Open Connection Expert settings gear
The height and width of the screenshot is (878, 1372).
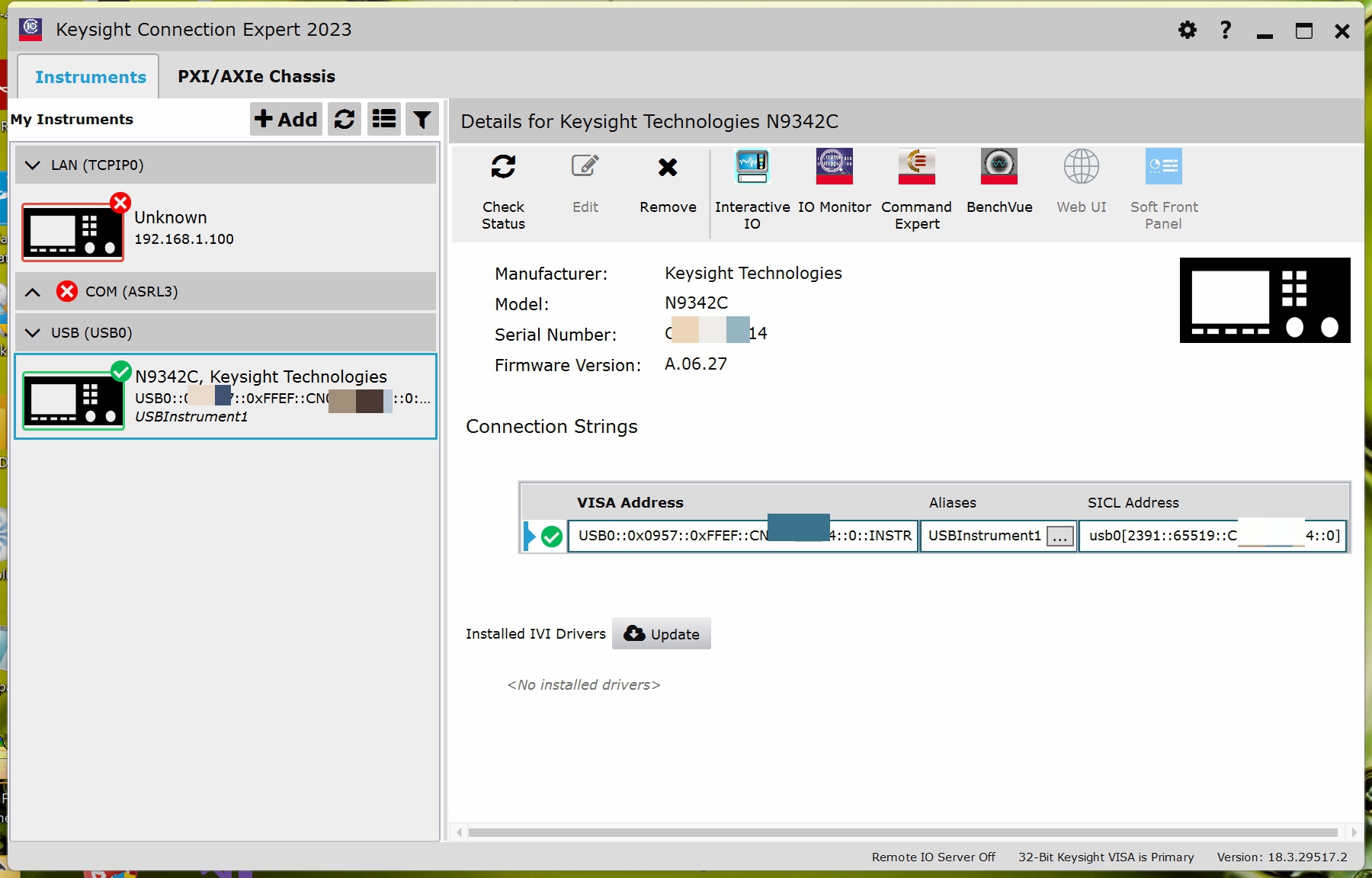pyautogui.click(x=1188, y=30)
